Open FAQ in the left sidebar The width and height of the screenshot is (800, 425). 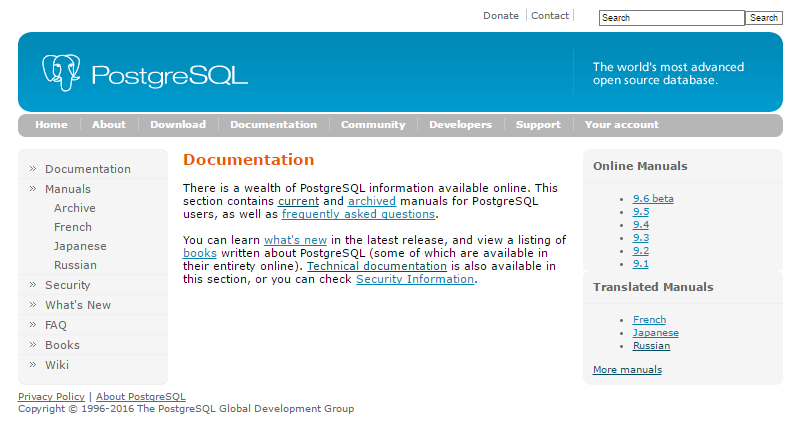(x=56, y=325)
